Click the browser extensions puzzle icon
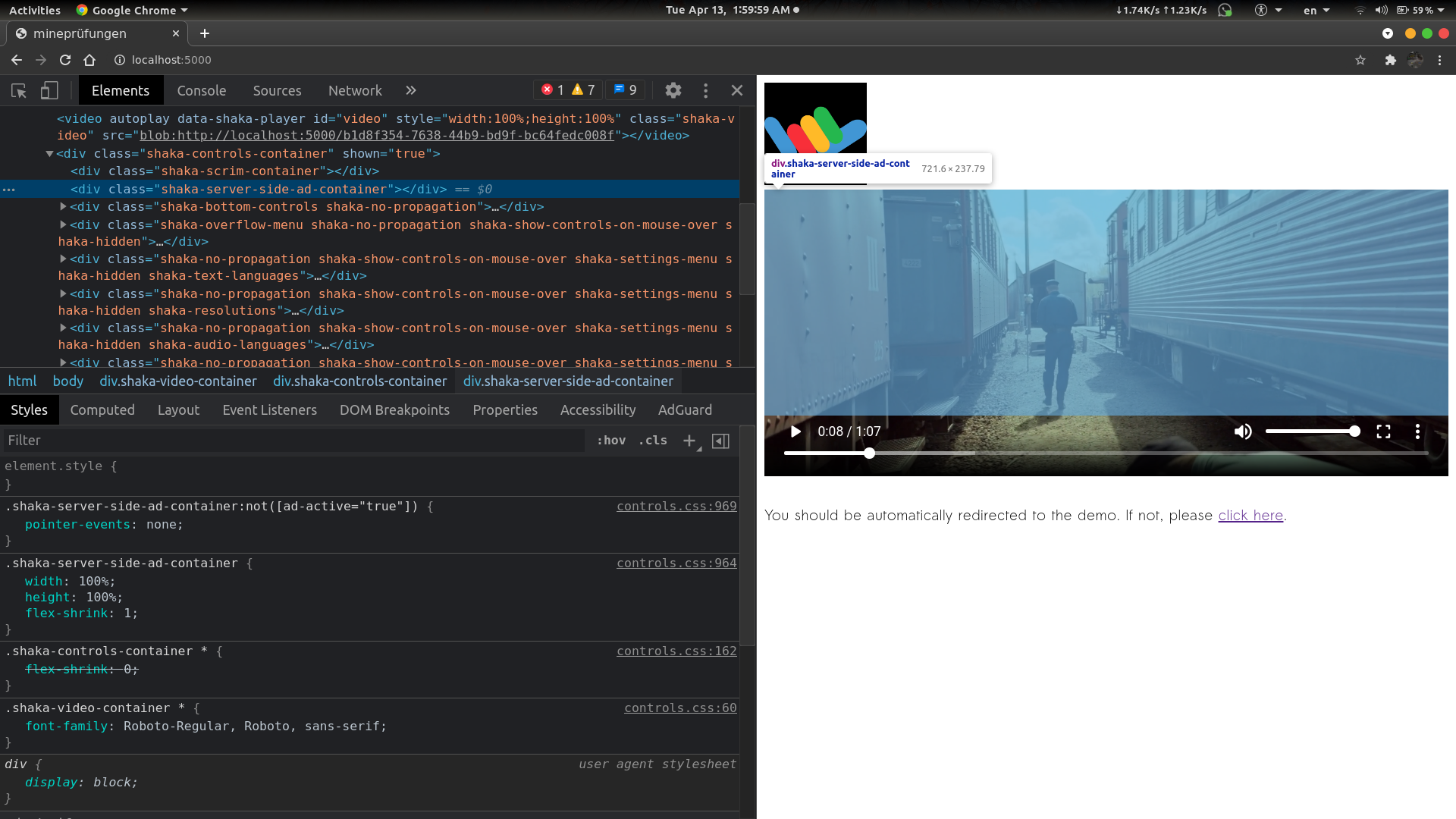Screen dimensions: 1456x819 click(x=1392, y=60)
